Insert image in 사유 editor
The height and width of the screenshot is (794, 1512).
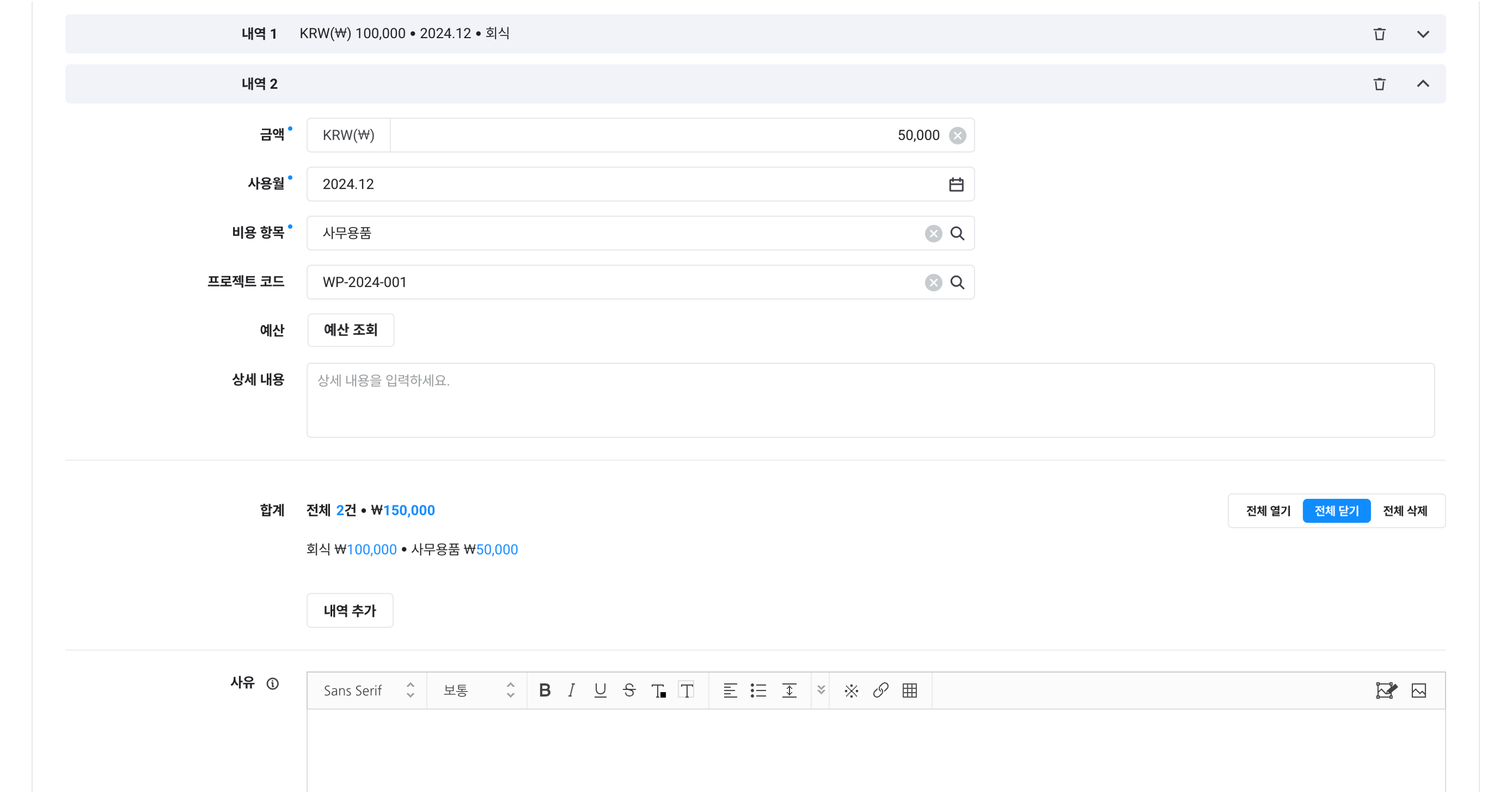1418,690
